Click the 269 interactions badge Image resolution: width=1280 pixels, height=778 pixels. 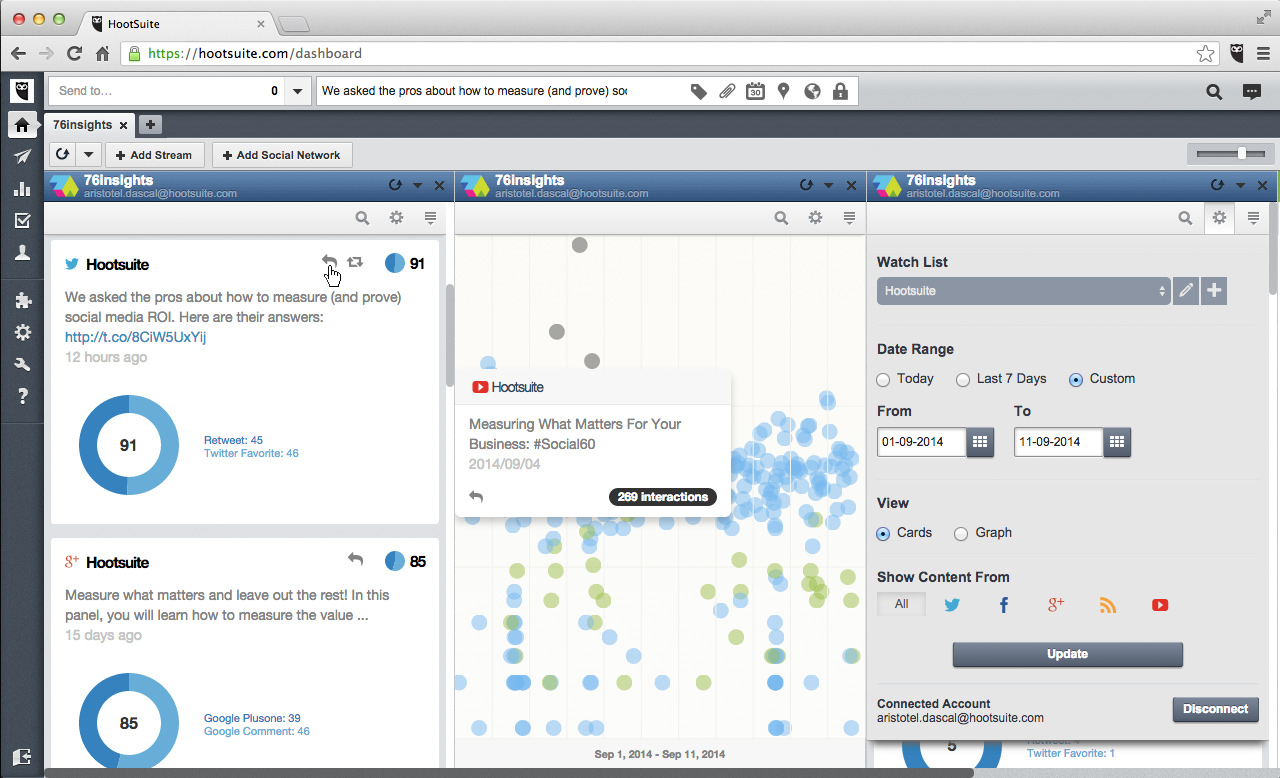(x=662, y=497)
